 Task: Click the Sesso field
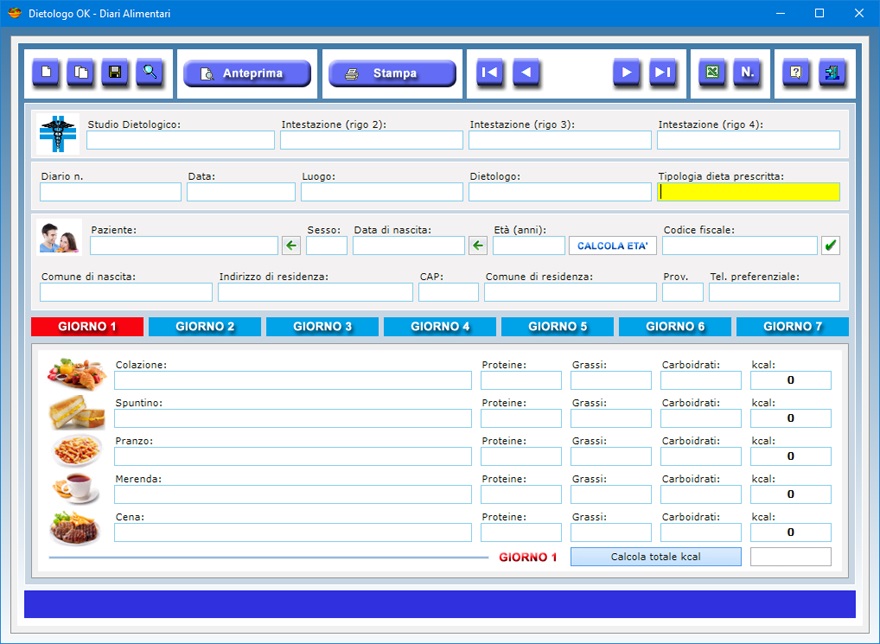coord(327,246)
